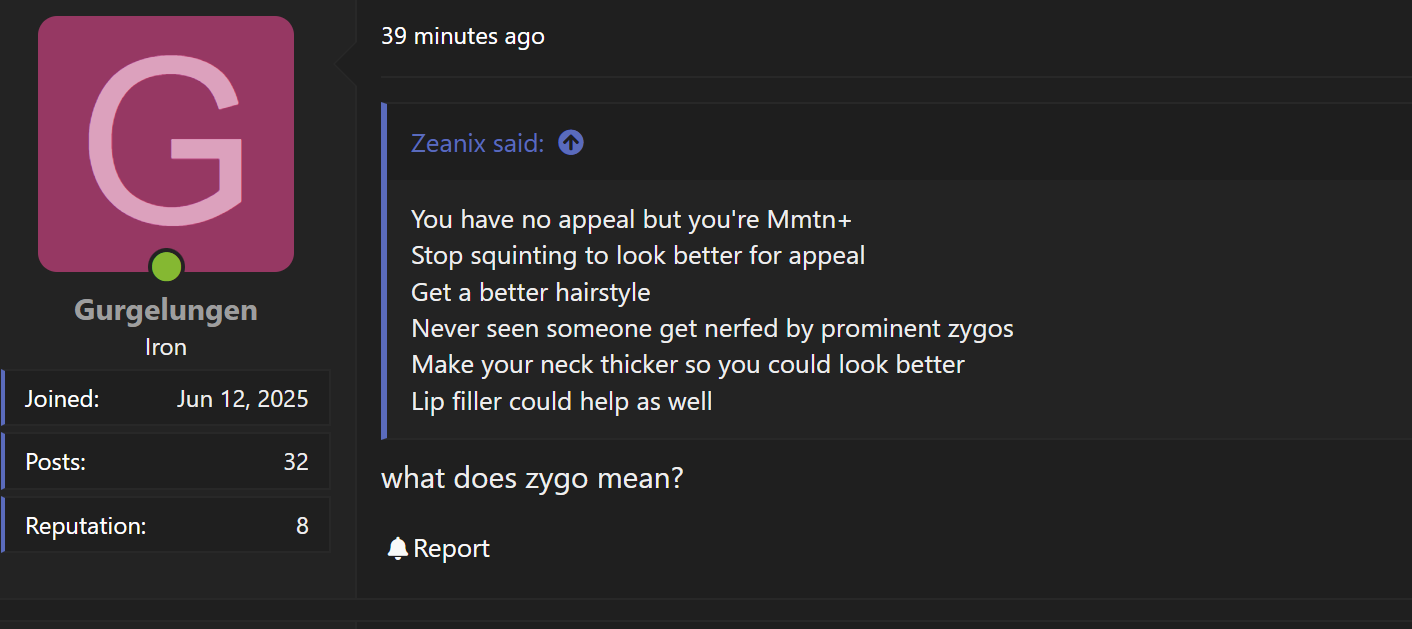Click the up-arrow icon beside Zeanix said
The height and width of the screenshot is (629, 1412).
[x=571, y=143]
